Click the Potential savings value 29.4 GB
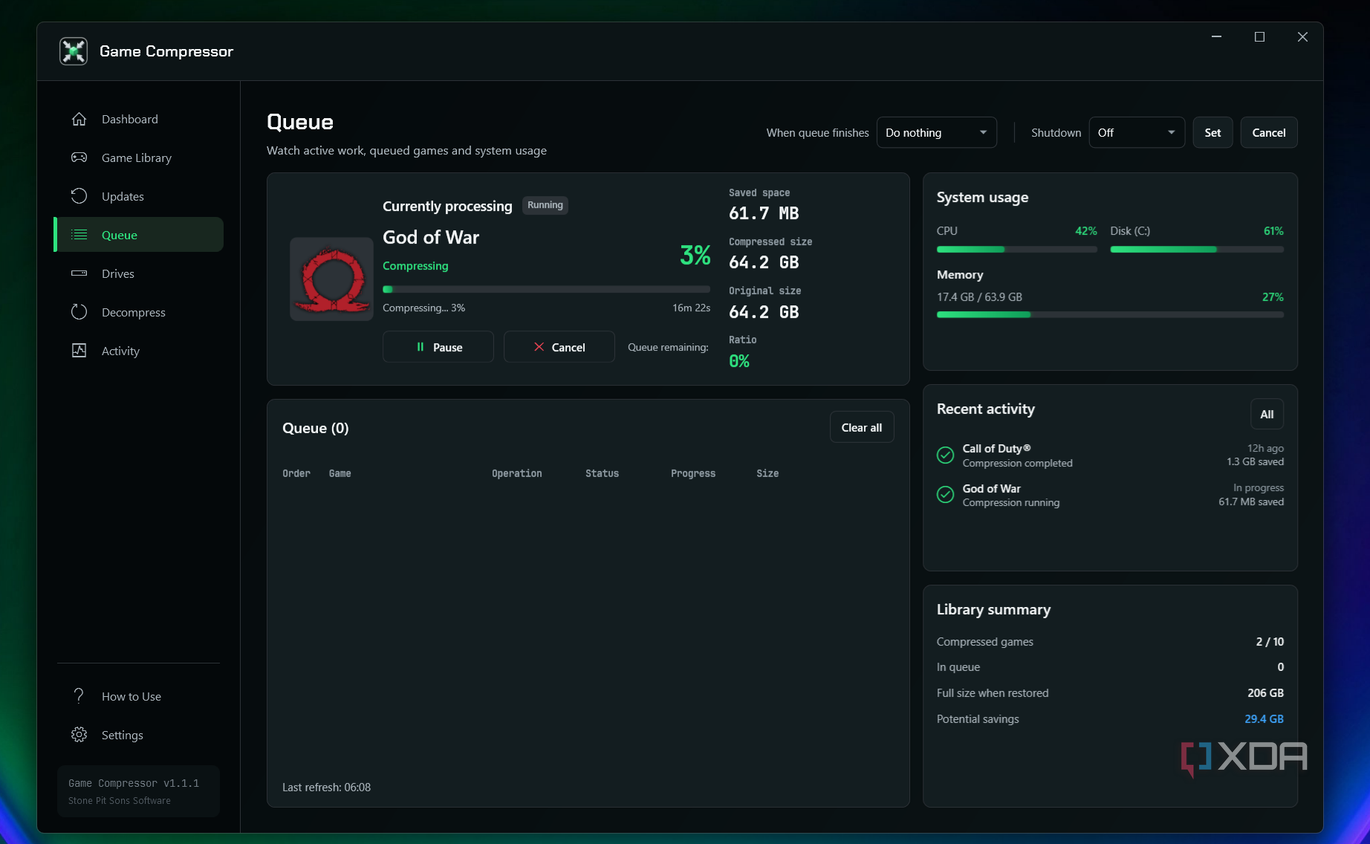The width and height of the screenshot is (1370, 844). tap(1264, 719)
